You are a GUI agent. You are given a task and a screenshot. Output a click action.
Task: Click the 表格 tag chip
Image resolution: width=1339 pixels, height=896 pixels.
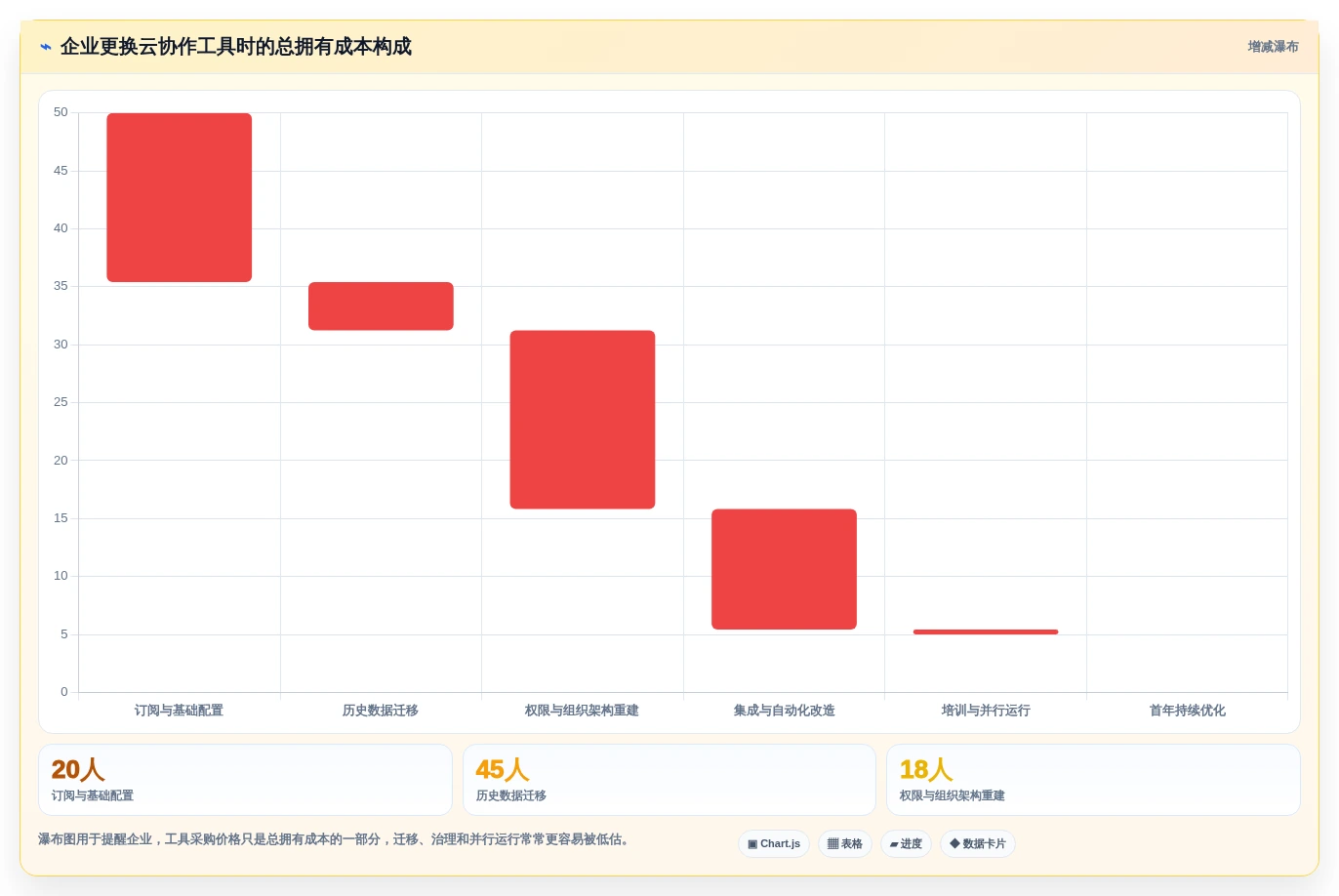(x=845, y=844)
